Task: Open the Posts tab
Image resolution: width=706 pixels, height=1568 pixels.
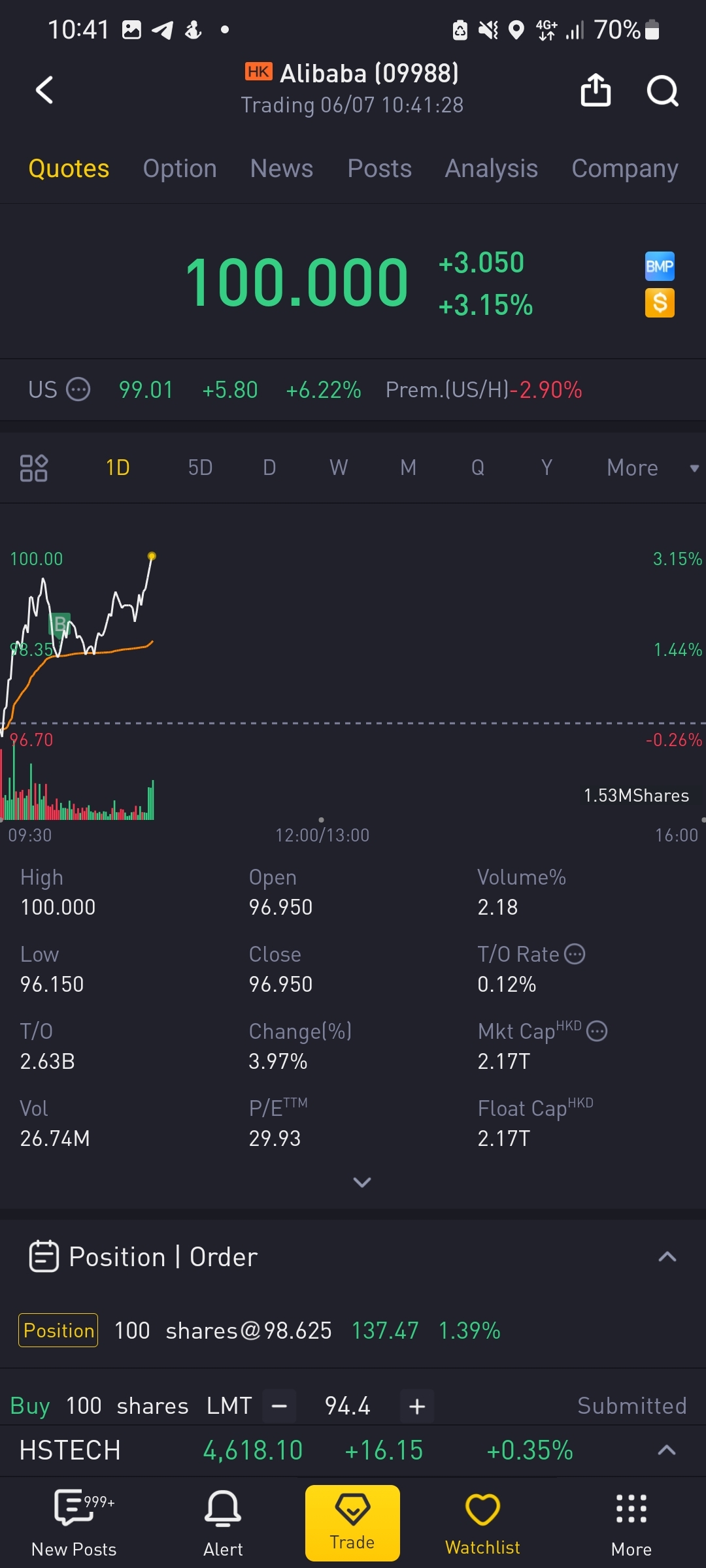Action: [380, 169]
